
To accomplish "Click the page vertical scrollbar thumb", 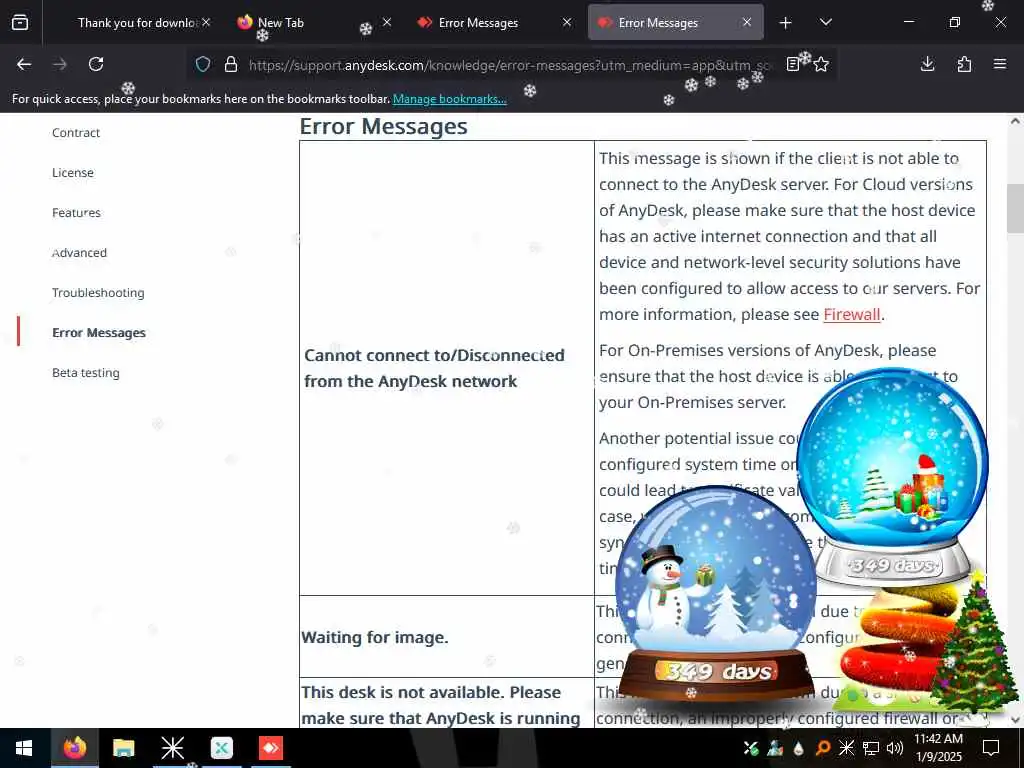I will click(x=1015, y=208).
